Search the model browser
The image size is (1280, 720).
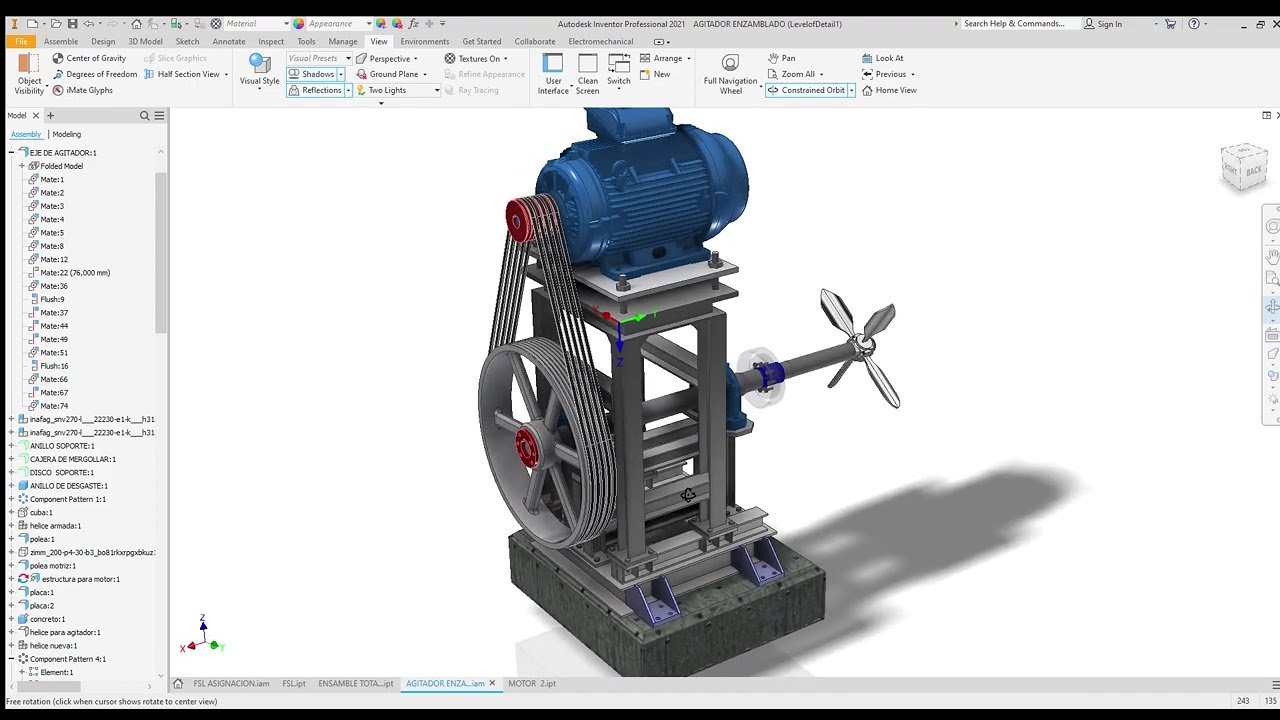point(144,116)
